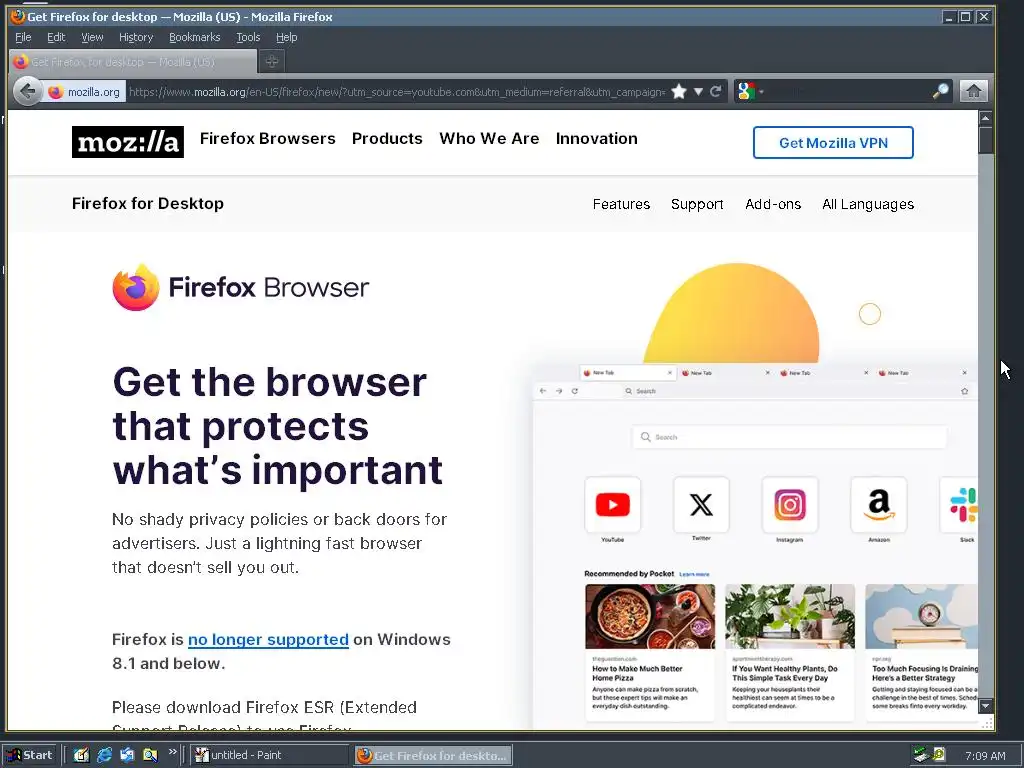Open the Add-ons link
Screen dimensions: 1024x768
[773, 204]
